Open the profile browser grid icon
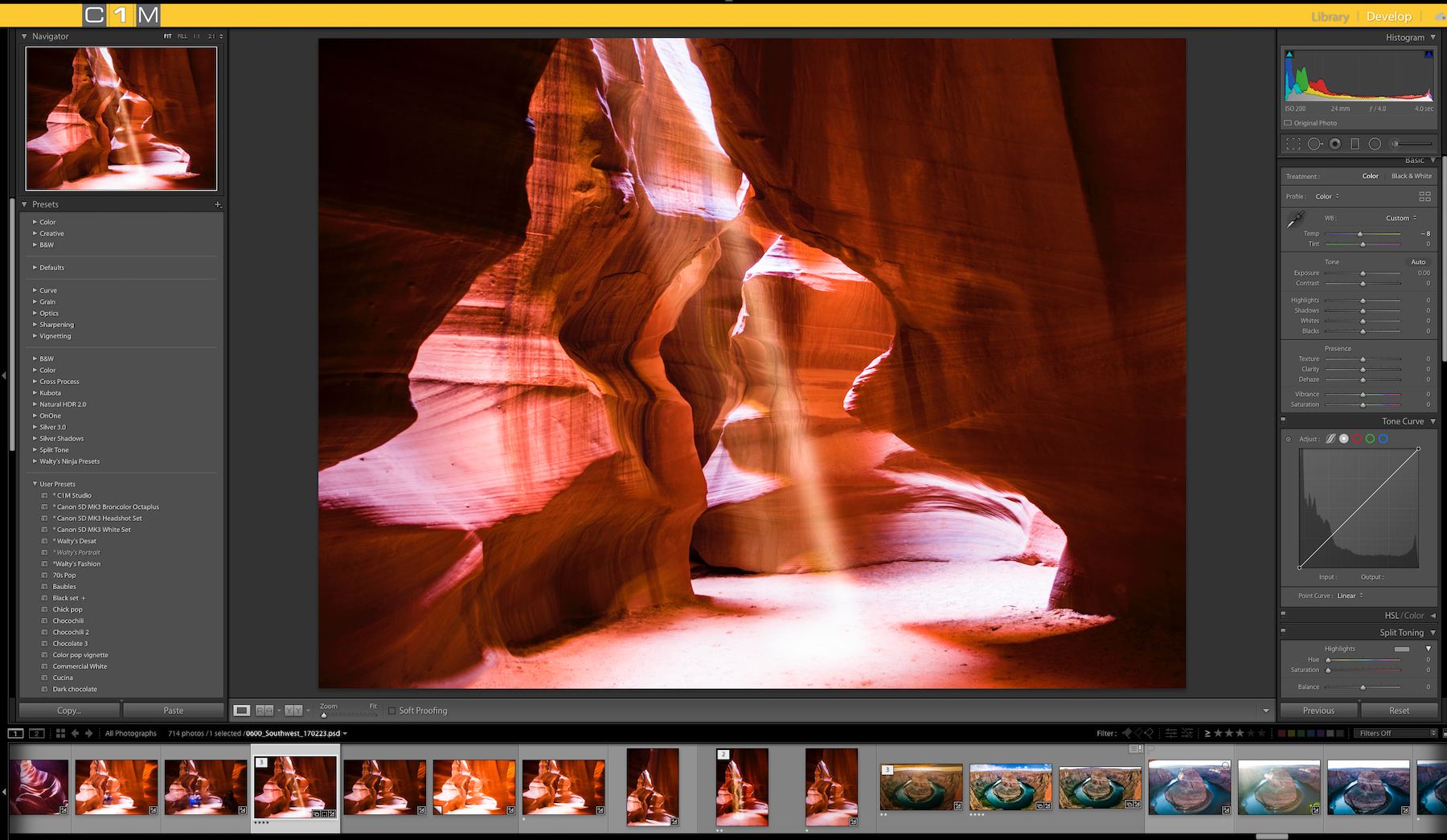This screenshot has width=1447, height=840. [1424, 196]
